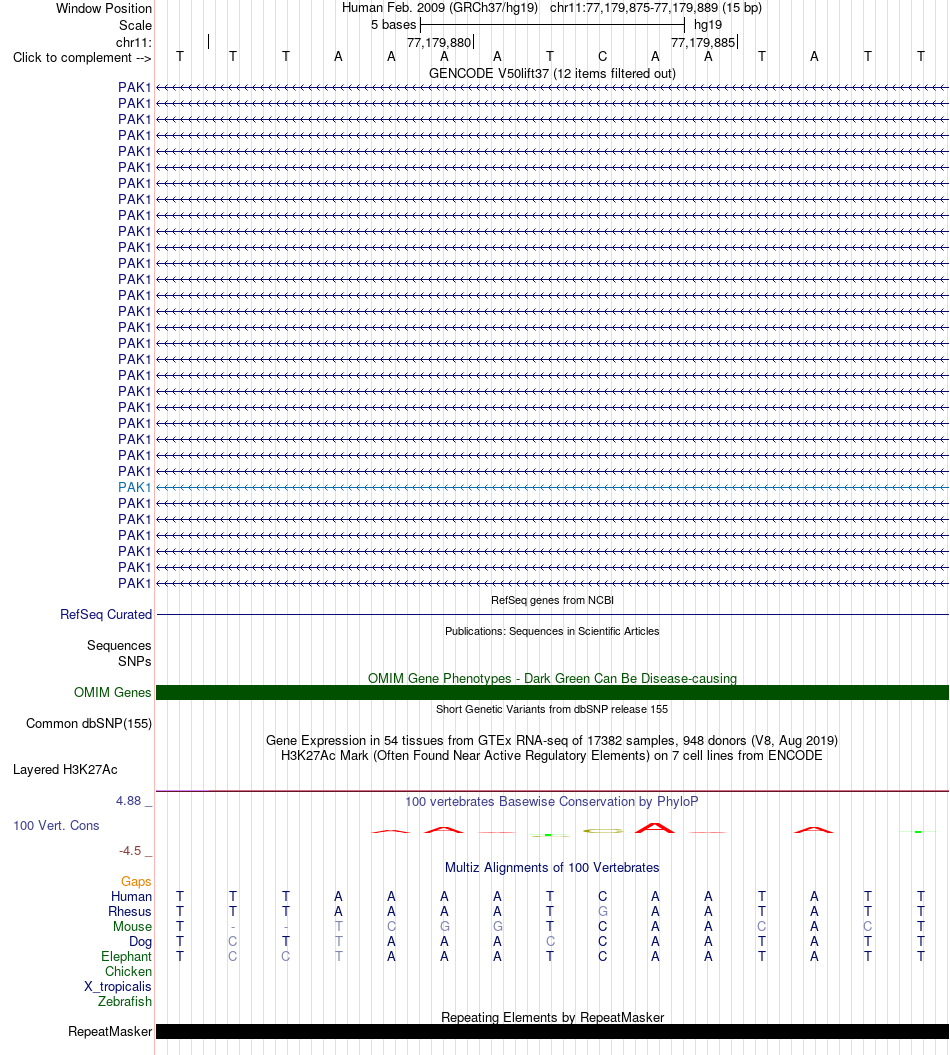Click the RefSeq Curated intron line
The height and width of the screenshot is (1055, 950).
click(x=552, y=614)
